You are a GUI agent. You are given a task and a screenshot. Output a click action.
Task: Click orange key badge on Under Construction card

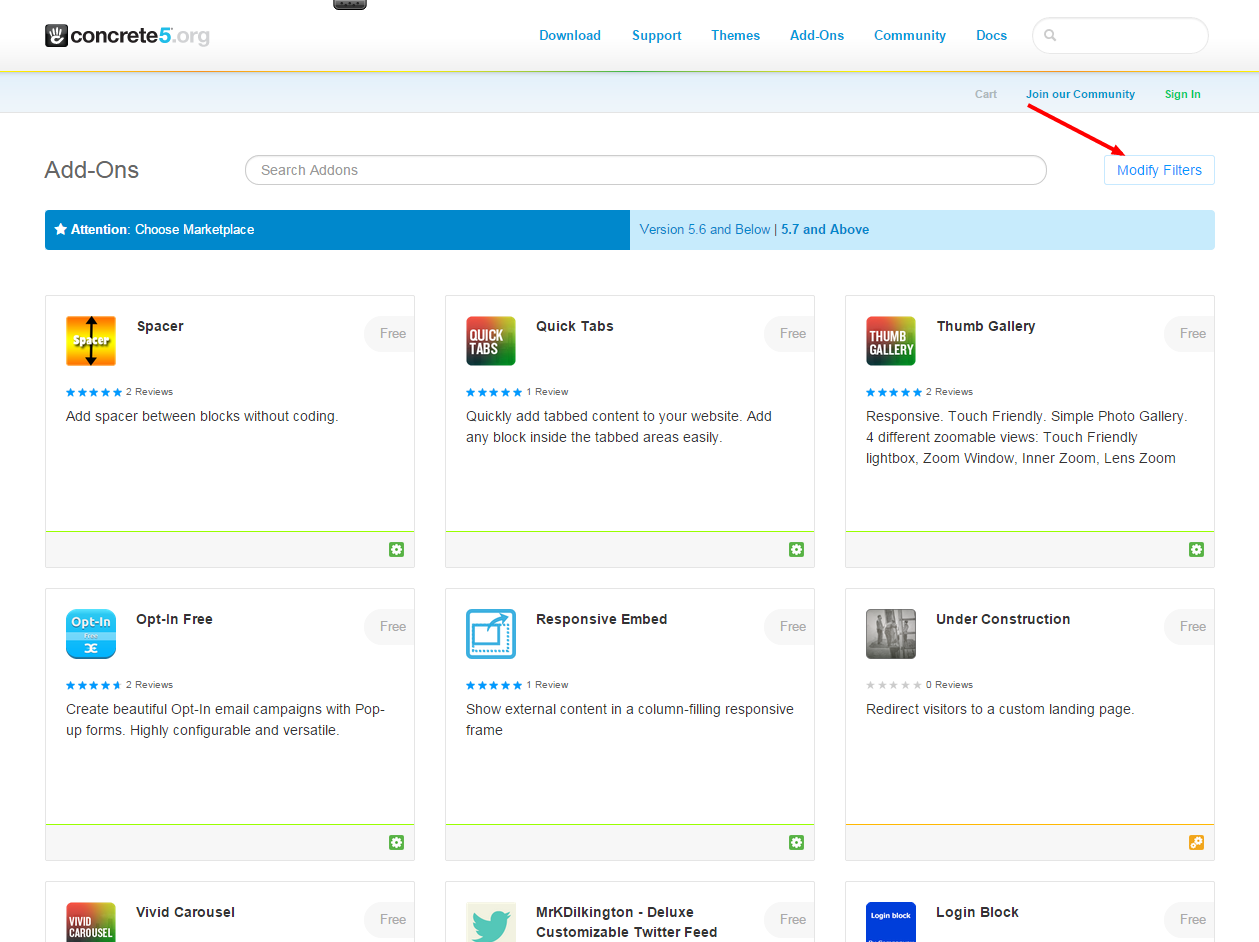pyautogui.click(x=1197, y=843)
